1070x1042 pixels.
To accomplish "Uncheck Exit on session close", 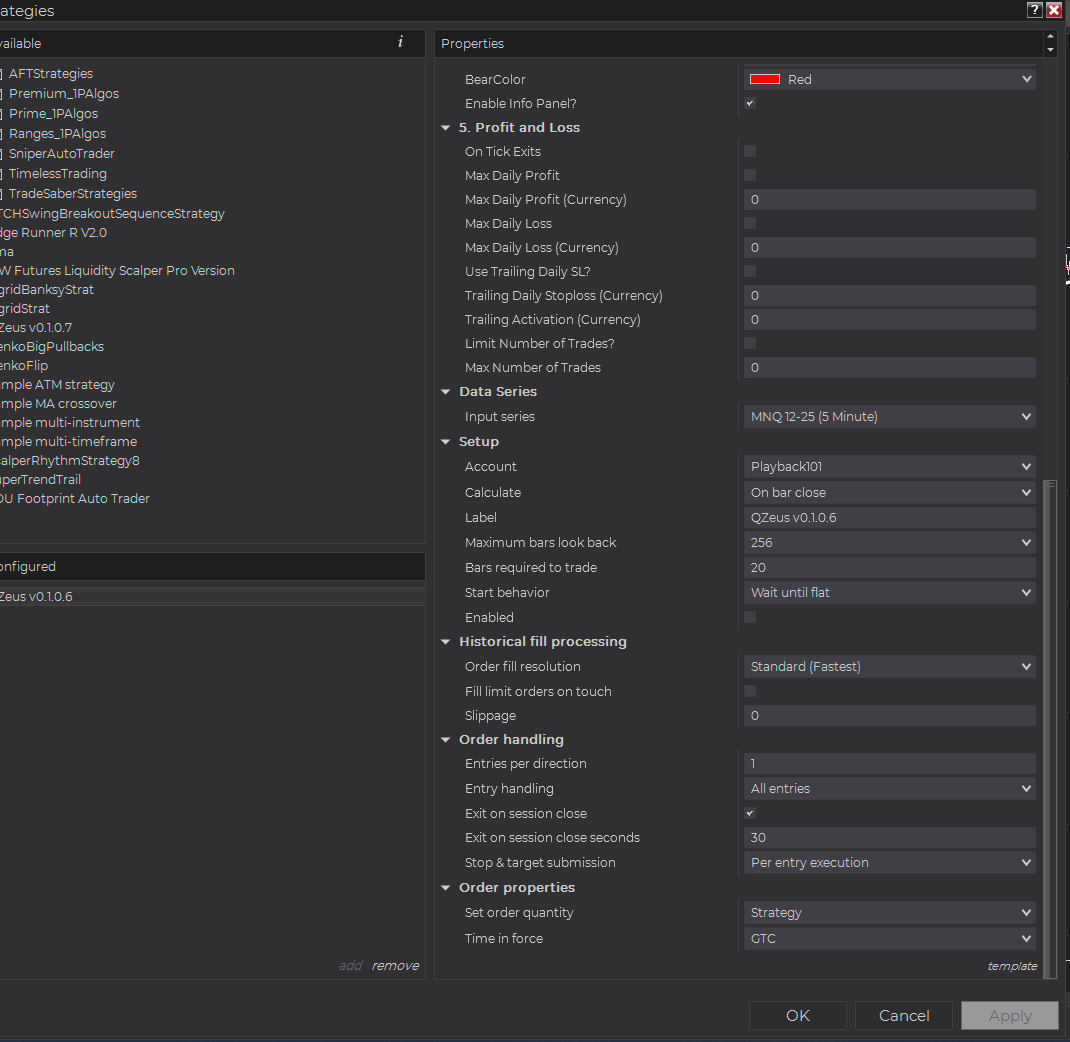I will [750, 814].
